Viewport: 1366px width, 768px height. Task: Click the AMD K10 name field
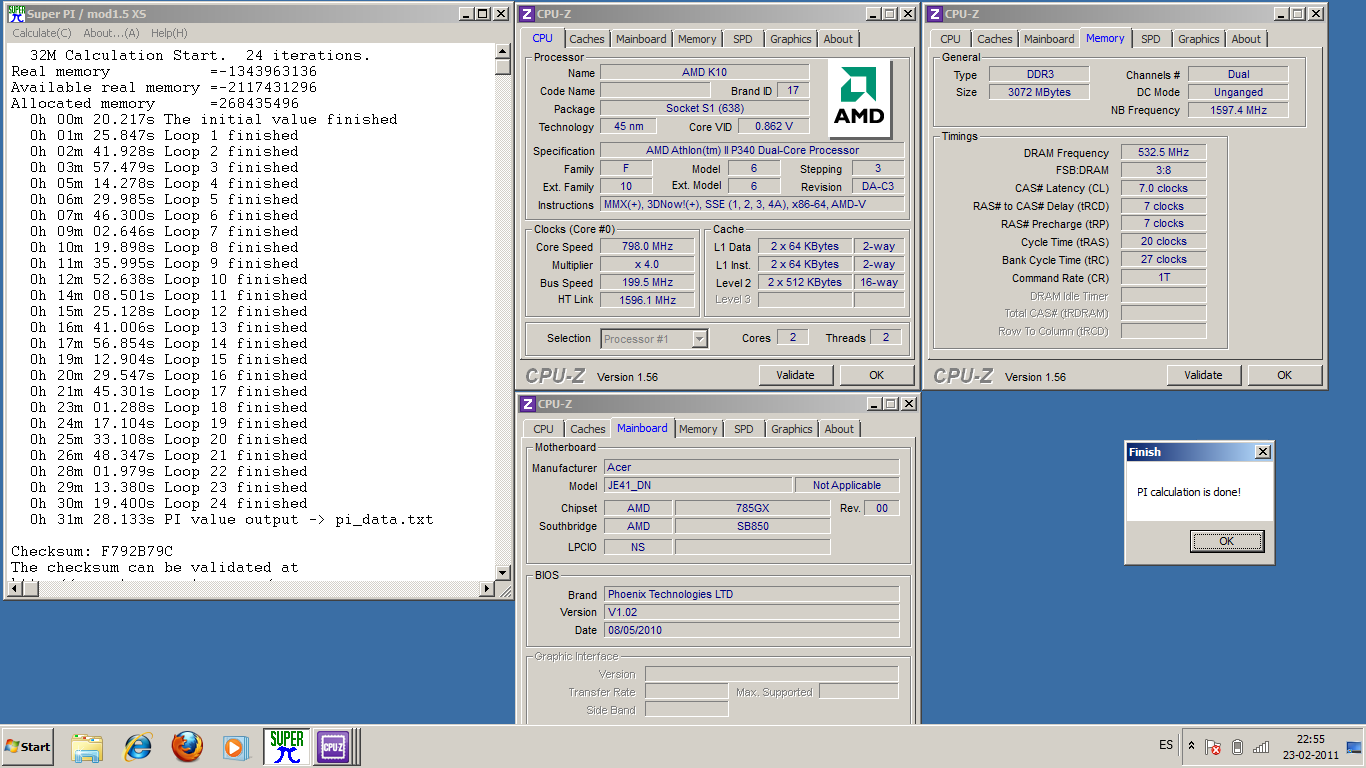705,73
